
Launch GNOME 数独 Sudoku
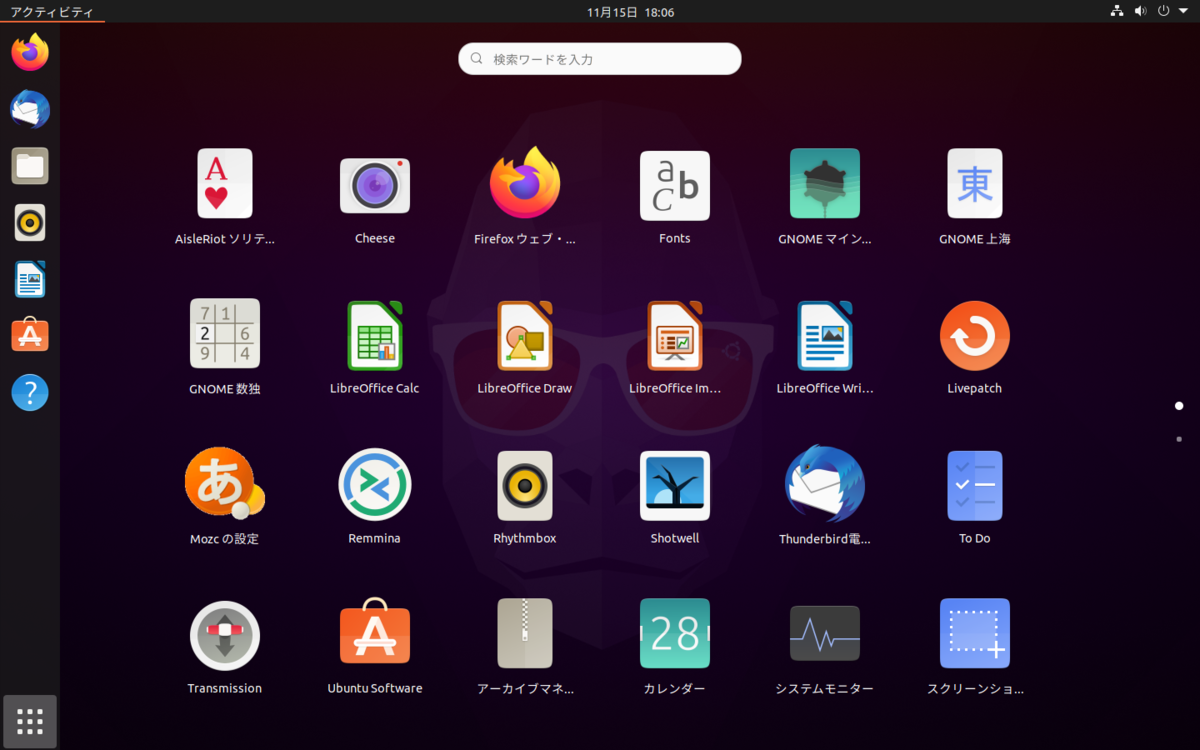point(225,334)
